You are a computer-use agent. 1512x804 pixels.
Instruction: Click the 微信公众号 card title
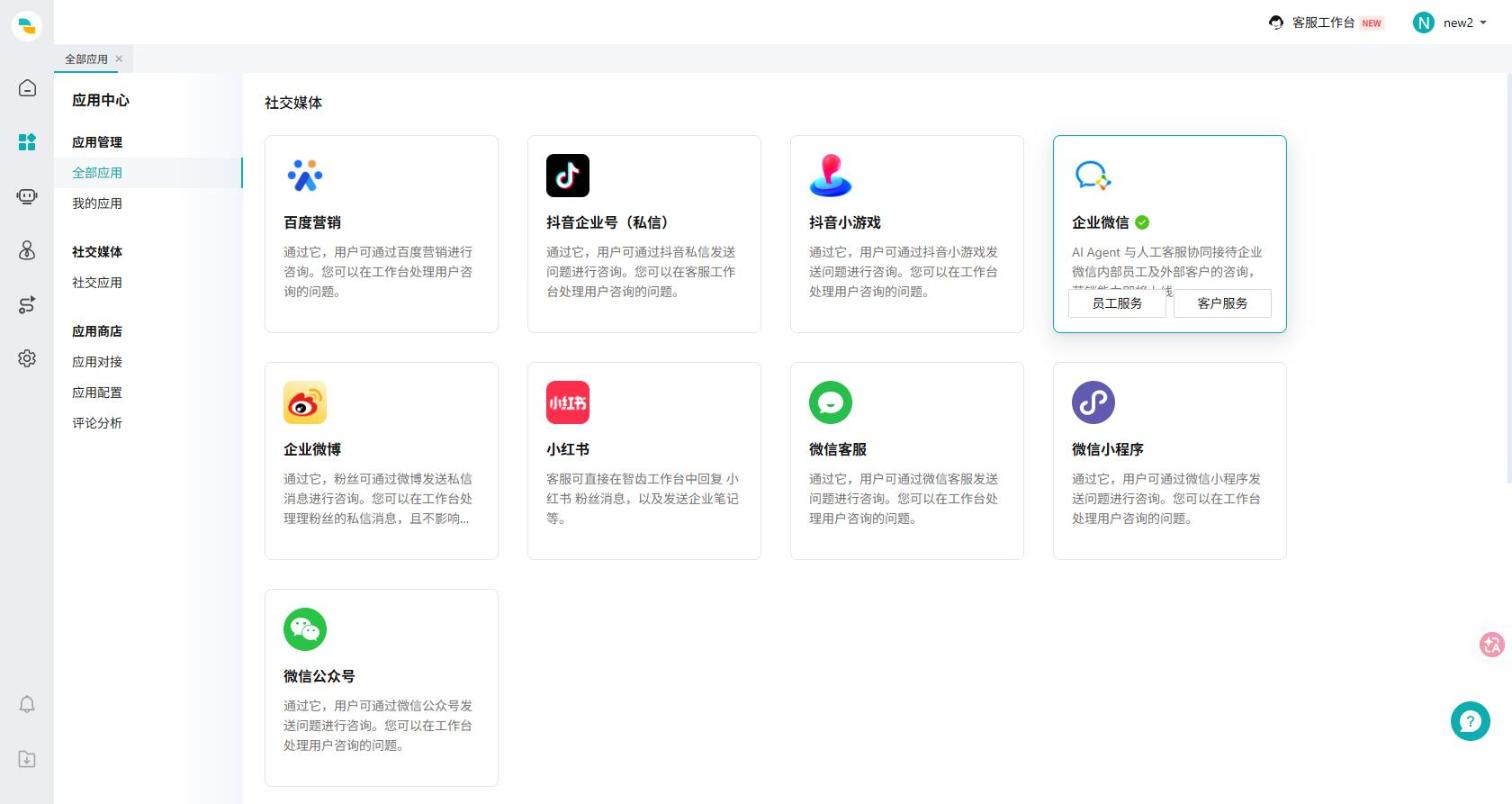[319, 677]
